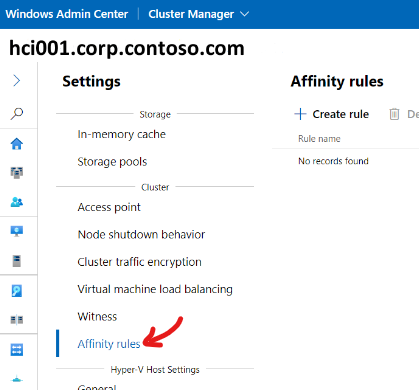Viewport: 419px width, 390px height.
Task: Open Servers via gray server tower icon
Action: point(17,261)
